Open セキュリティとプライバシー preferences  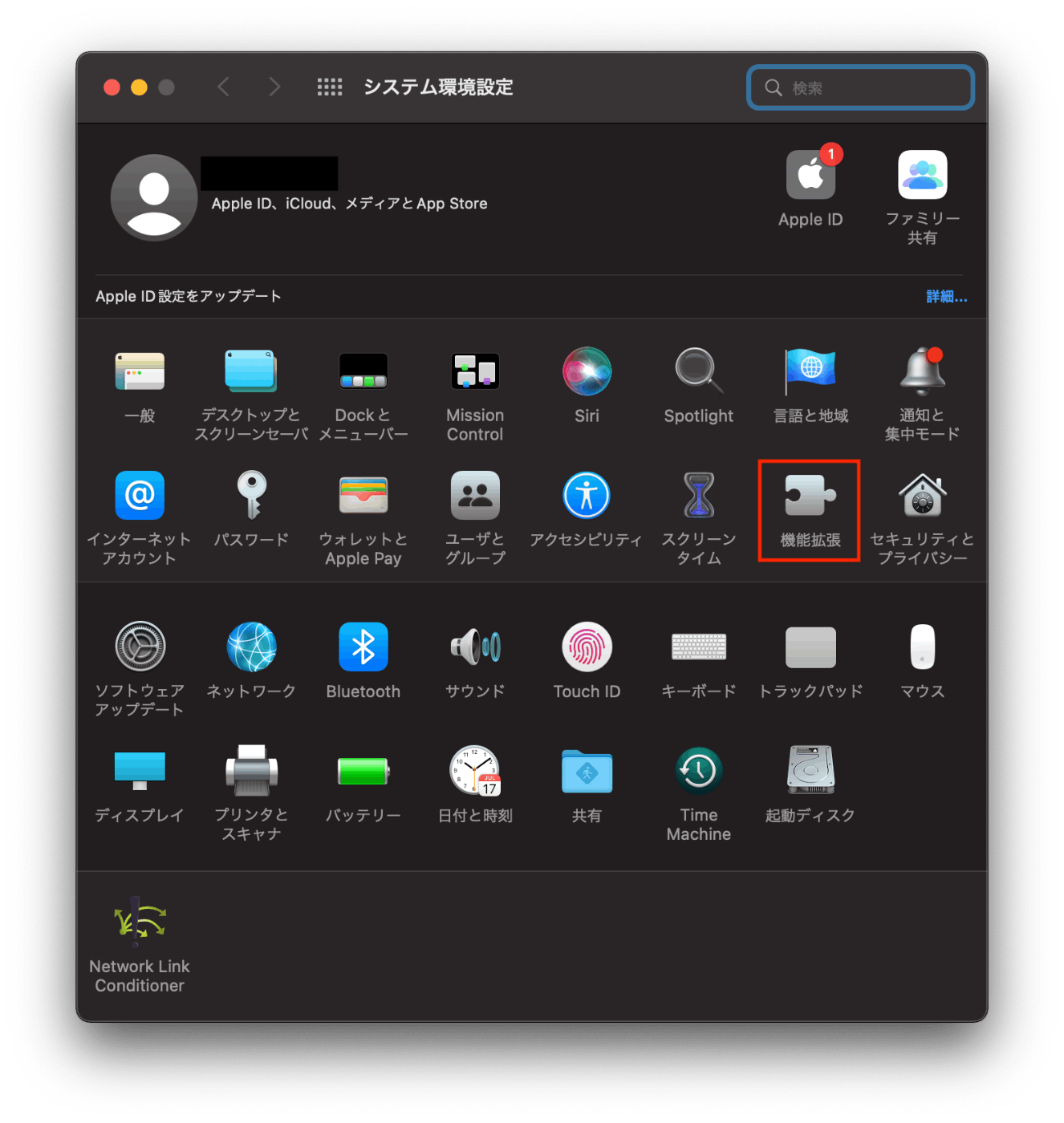[923, 495]
